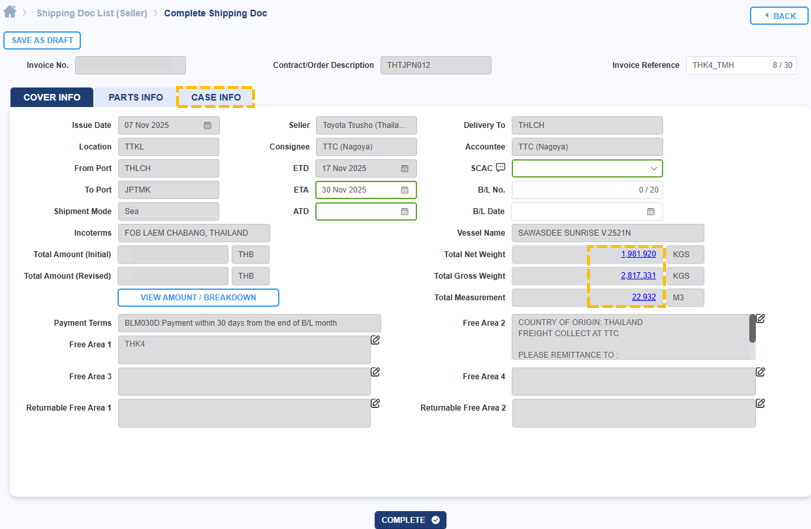The width and height of the screenshot is (811, 529).
Task: Edit Free Area 1 with pencil icon
Action: coord(375,340)
